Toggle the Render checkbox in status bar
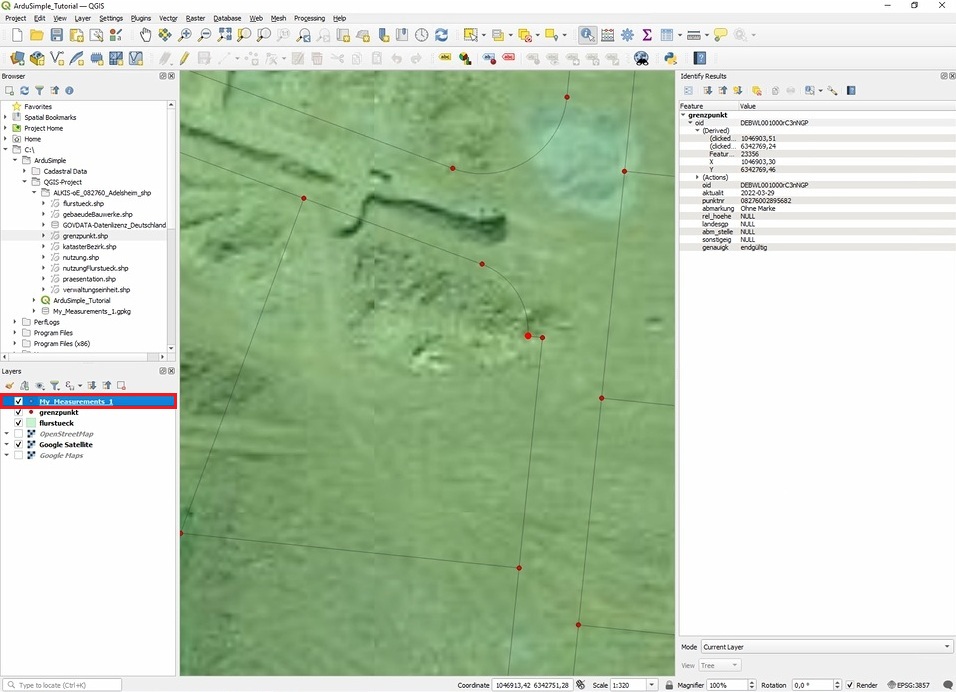Viewport: 956px width, 692px height. [850, 685]
